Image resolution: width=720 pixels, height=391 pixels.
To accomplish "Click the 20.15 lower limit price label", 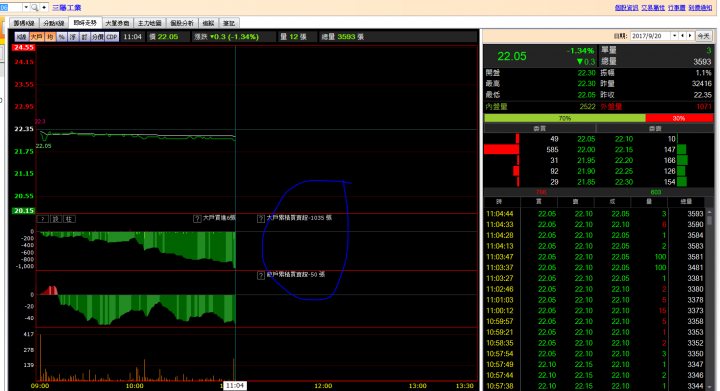I will coord(23,211).
